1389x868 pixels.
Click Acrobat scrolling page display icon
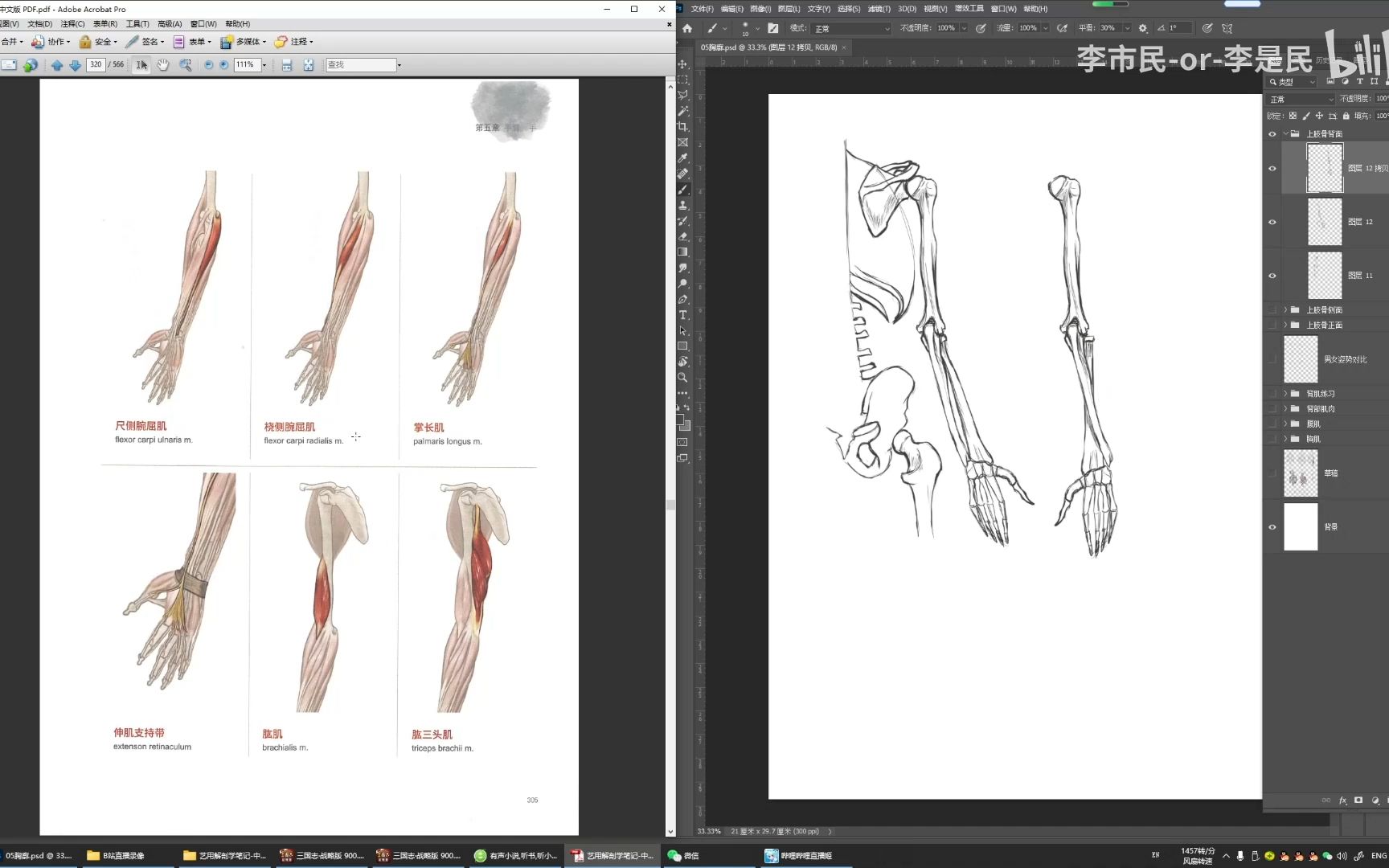pos(287,65)
